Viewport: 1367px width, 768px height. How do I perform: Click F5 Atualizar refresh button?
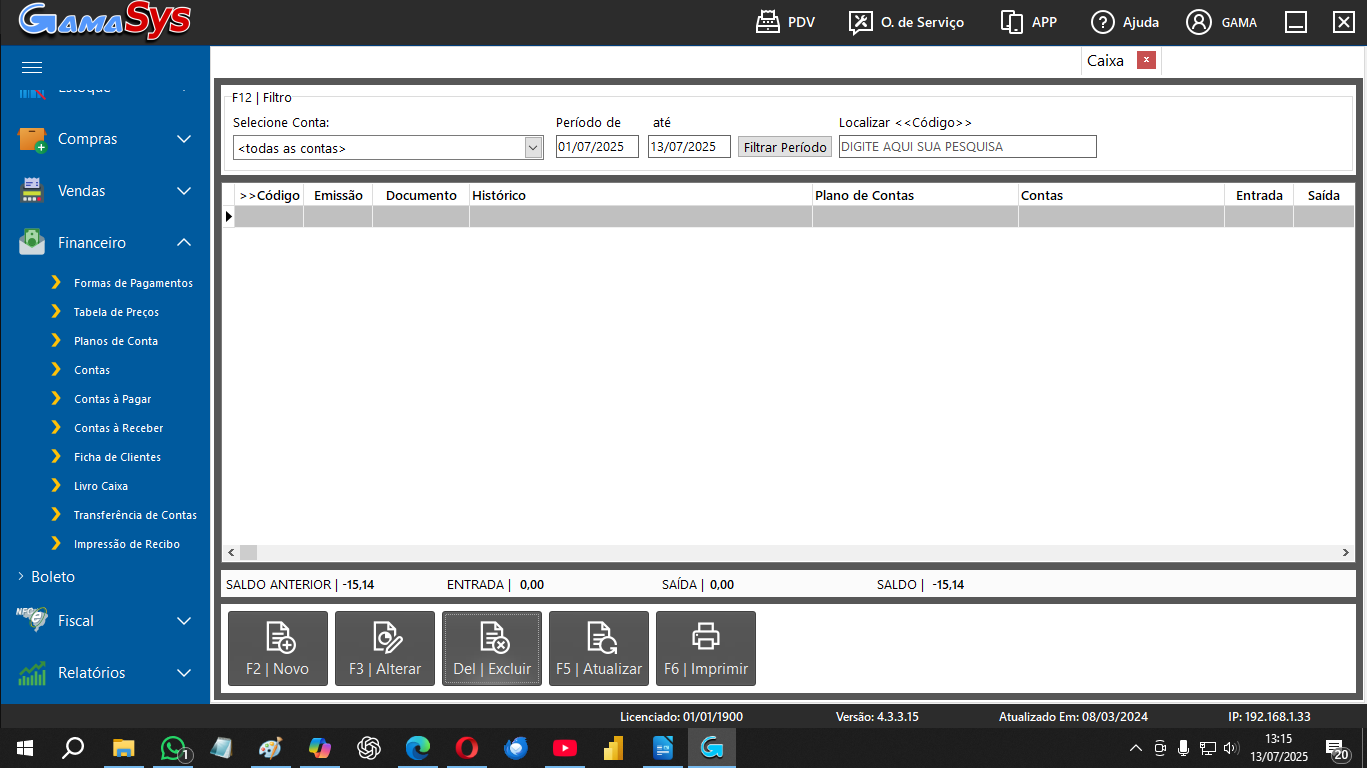[598, 648]
